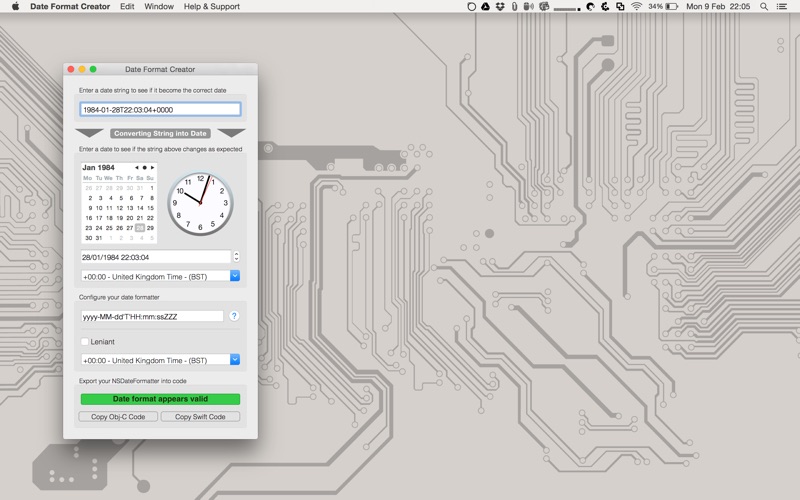Open Google Drive menu bar icon
This screenshot has height=500, width=800.
tap(485, 6)
